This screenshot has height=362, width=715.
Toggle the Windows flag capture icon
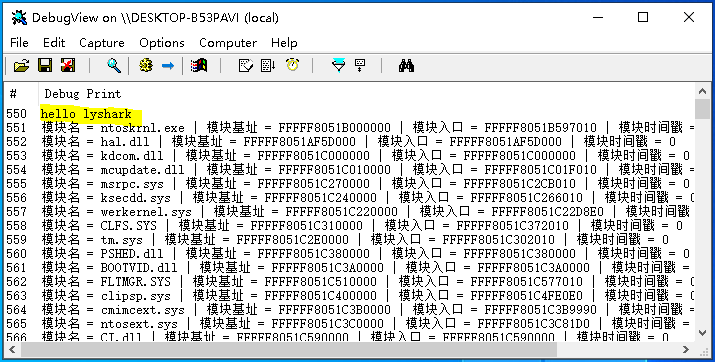pos(199,66)
